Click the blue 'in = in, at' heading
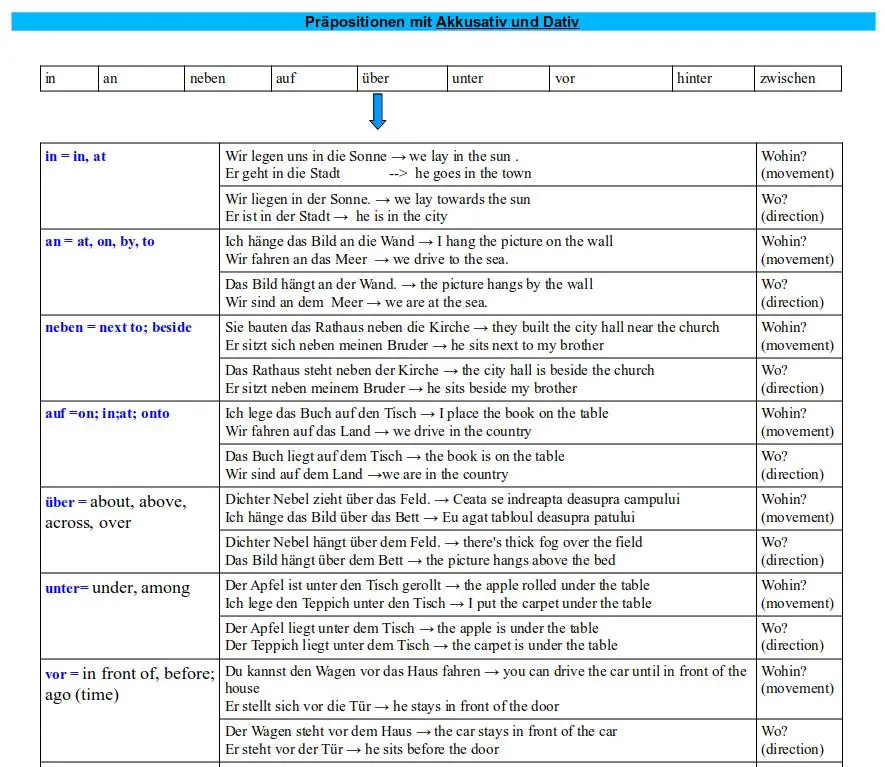885x767 pixels. click(x=76, y=156)
